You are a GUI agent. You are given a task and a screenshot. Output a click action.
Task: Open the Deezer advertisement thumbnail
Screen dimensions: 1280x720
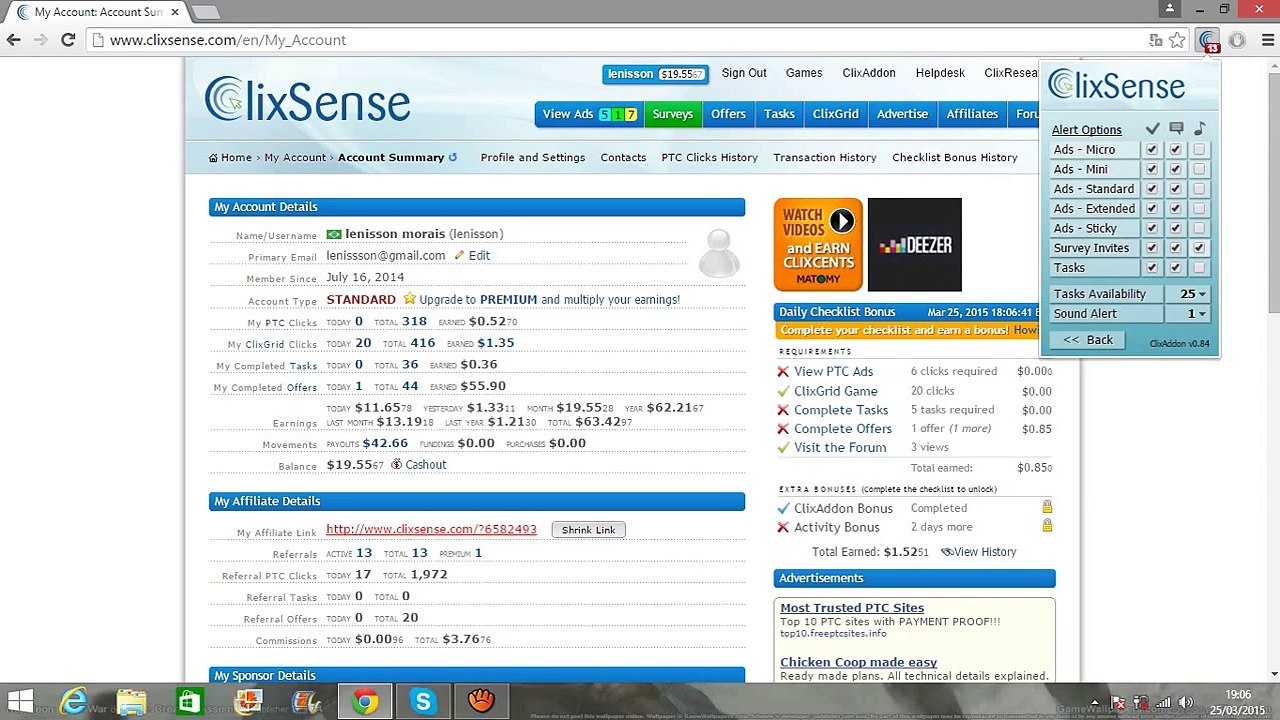click(x=915, y=245)
